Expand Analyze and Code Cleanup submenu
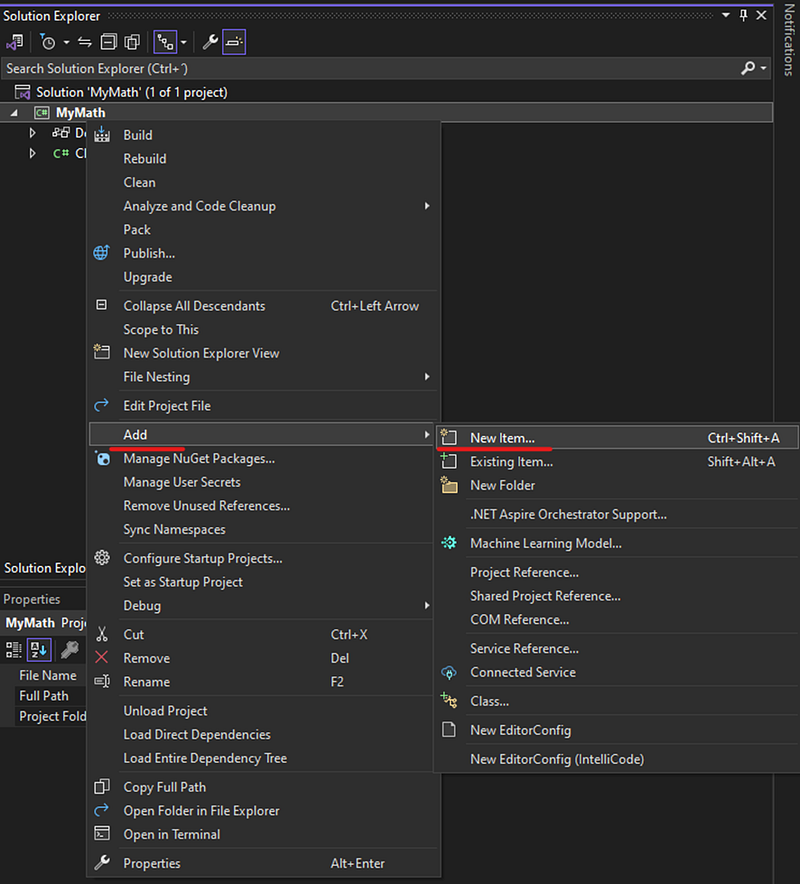The height and width of the screenshot is (884, 800). (263, 206)
